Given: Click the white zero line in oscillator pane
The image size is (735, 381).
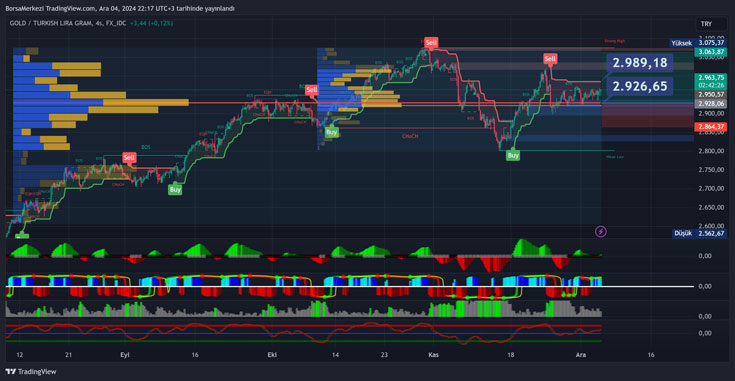Looking at the screenshot, I should [x=350, y=286].
